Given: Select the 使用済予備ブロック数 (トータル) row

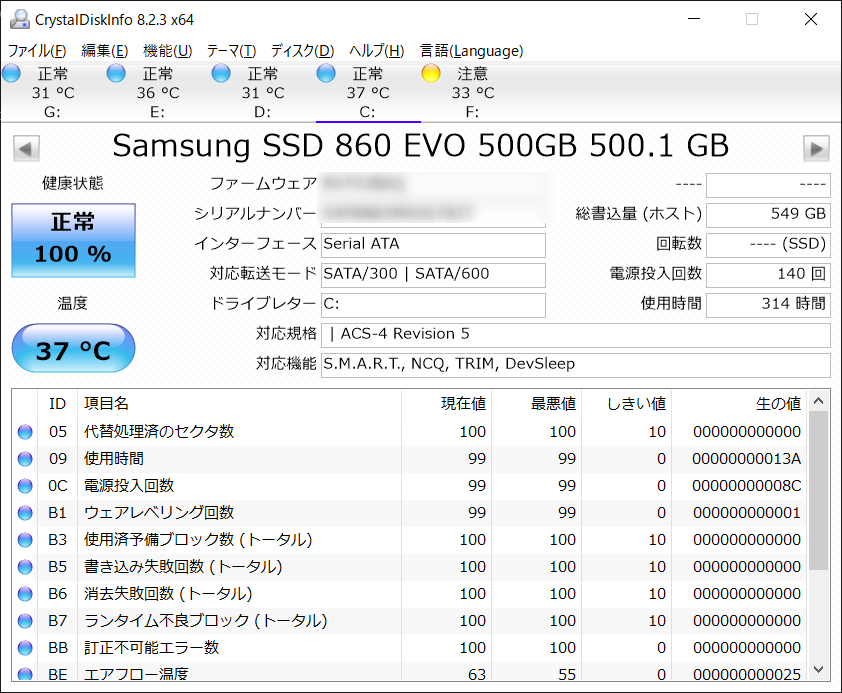Looking at the screenshot, I should 409,539.
